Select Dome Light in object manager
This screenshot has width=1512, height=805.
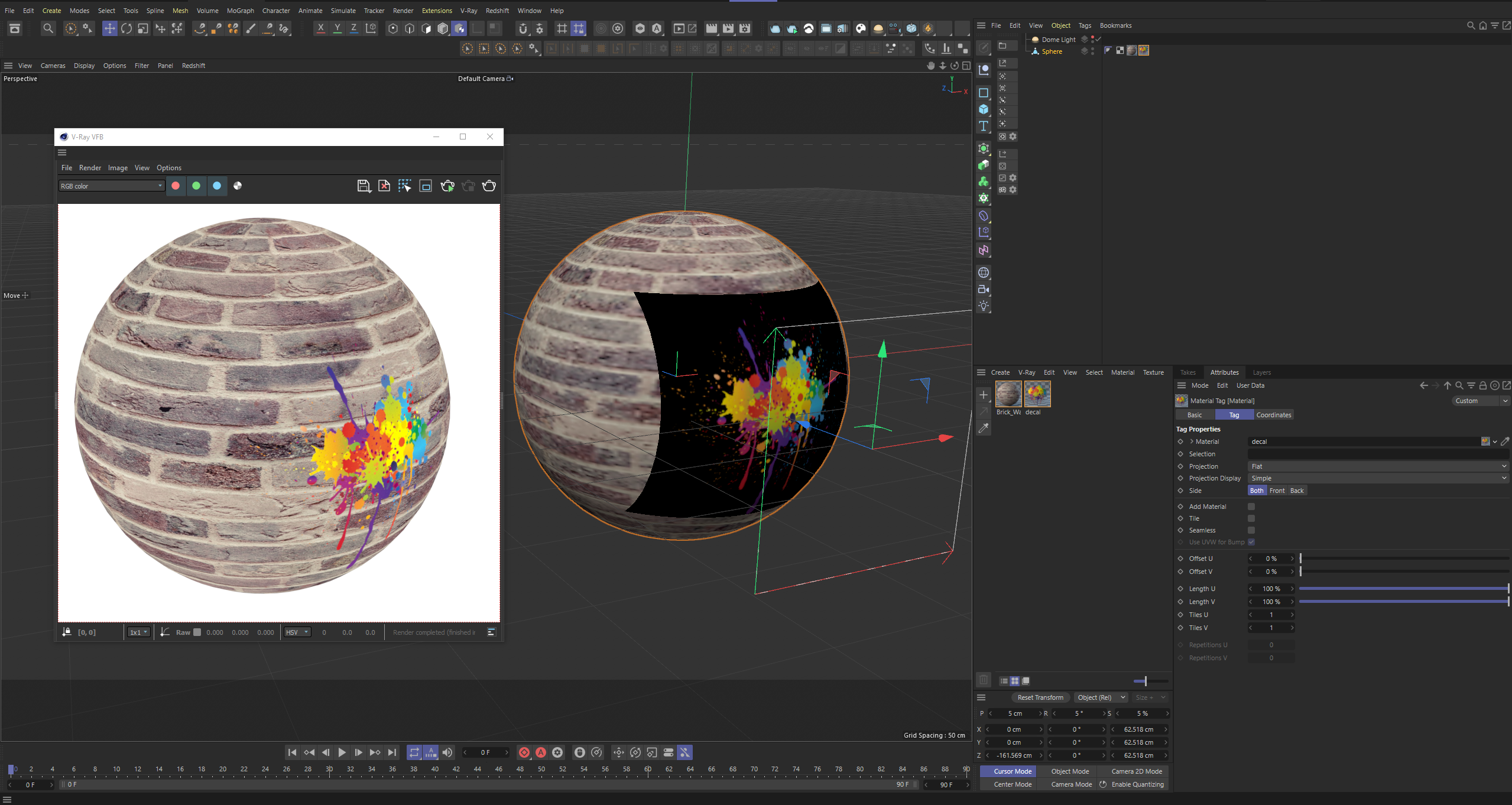[1058, 40]
